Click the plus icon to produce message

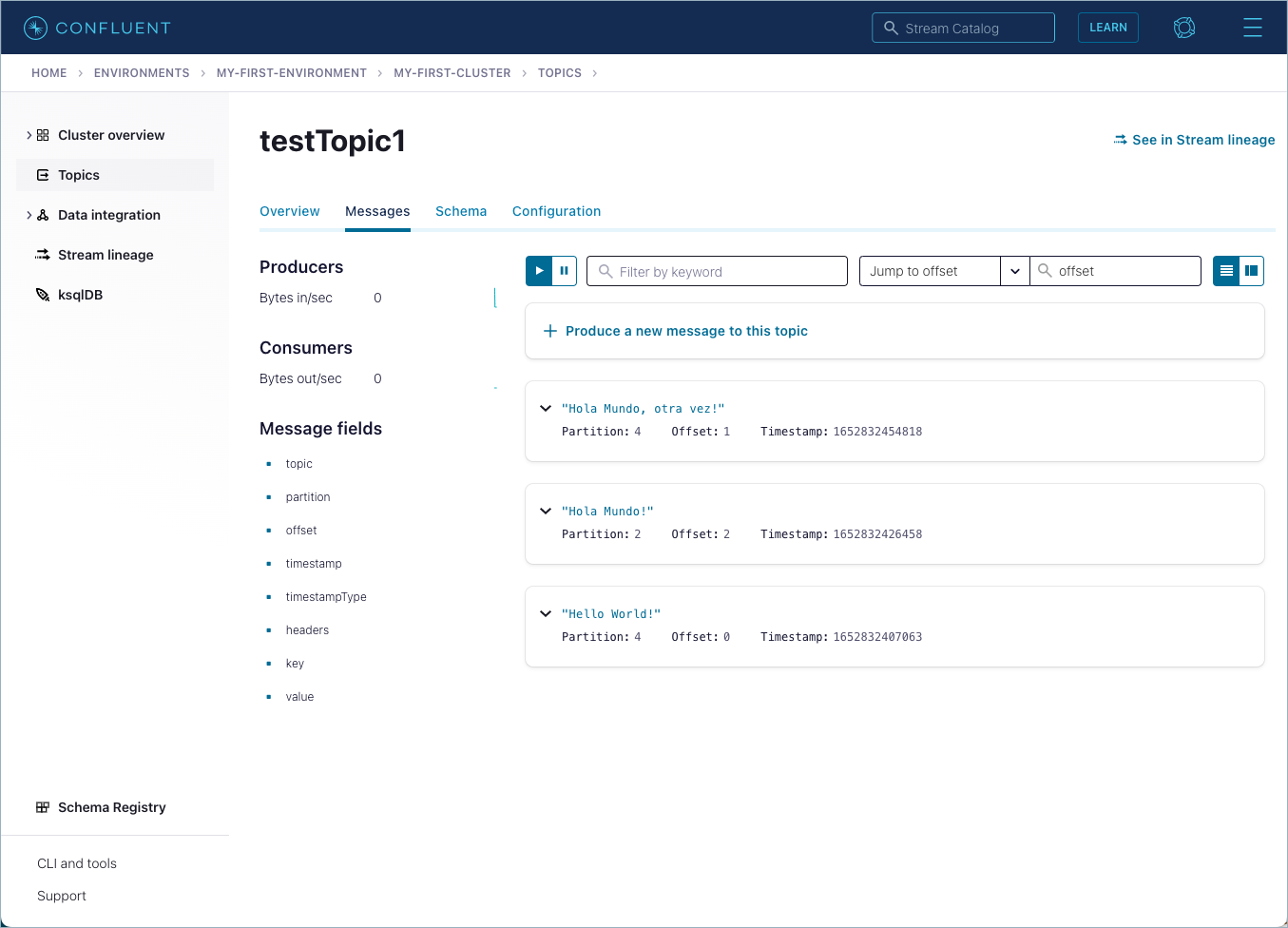549,331
